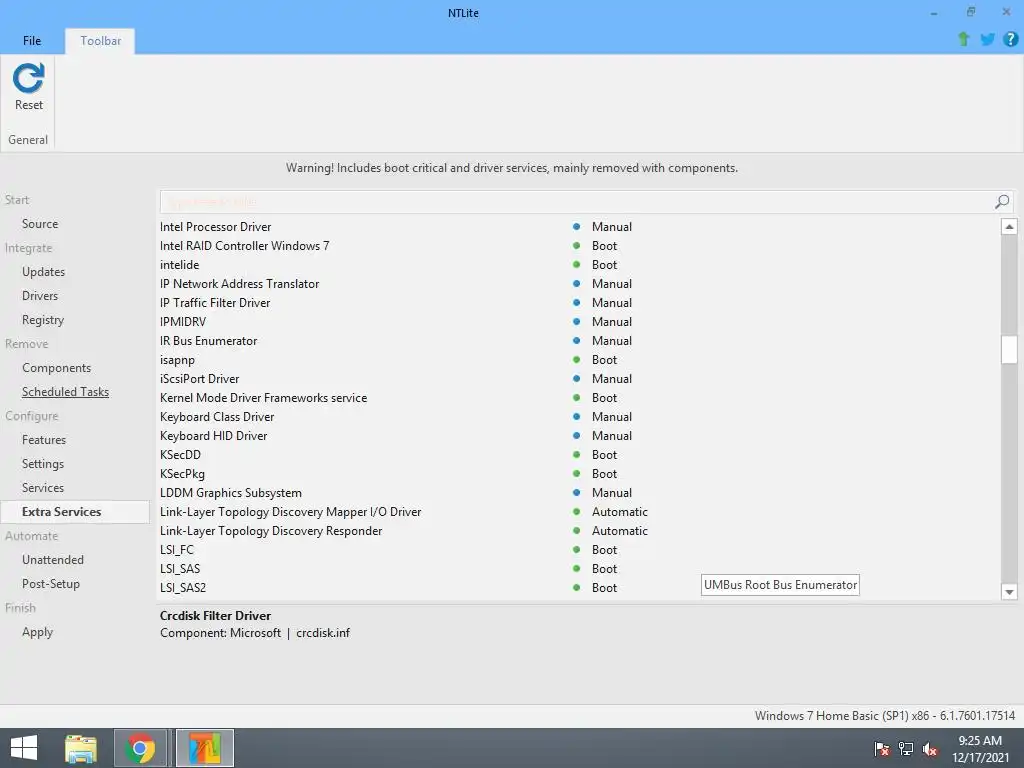The width and height of the screenshot is (1024, 768).
Task: Open Boot startup value for Kernel Mode Driver Frameworks
Action: pyautogui.click(x=604, y=398)
